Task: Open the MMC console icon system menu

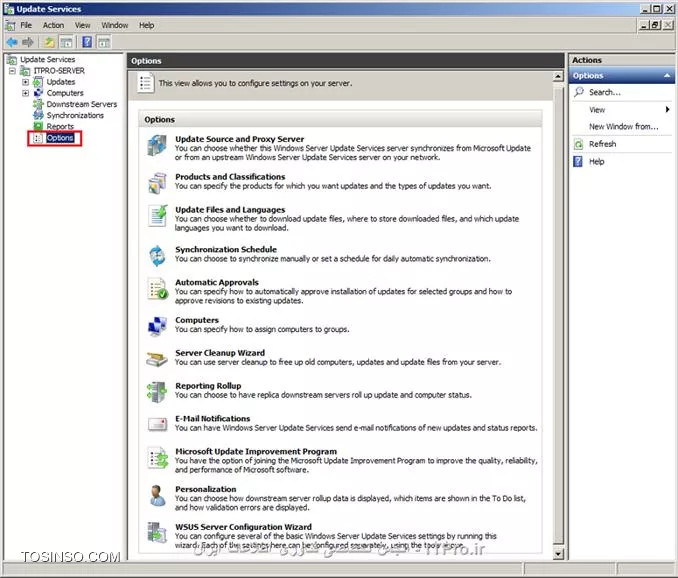Action: coord(10,26)
